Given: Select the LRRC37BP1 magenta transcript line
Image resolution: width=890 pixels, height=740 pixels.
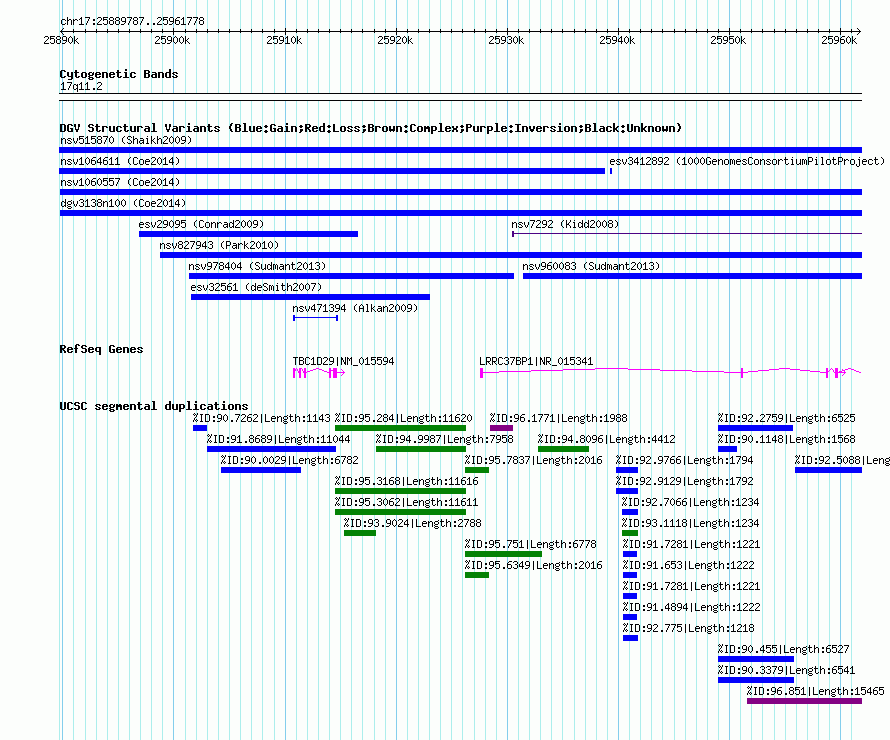Looking at the screenshot, I should tap(671, 372).
